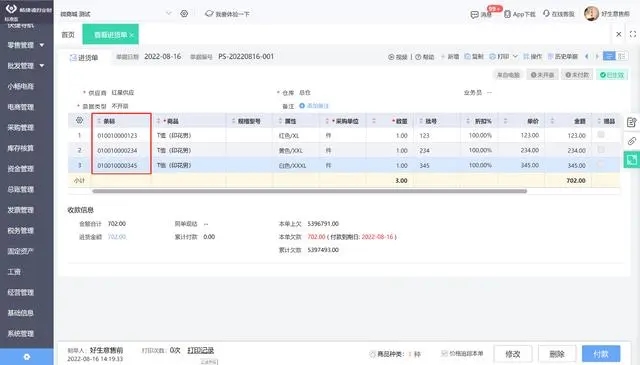Click the table column settings gear icon
Image resolution: width=640 pixels, height=365 pixels.
point(80,120)
